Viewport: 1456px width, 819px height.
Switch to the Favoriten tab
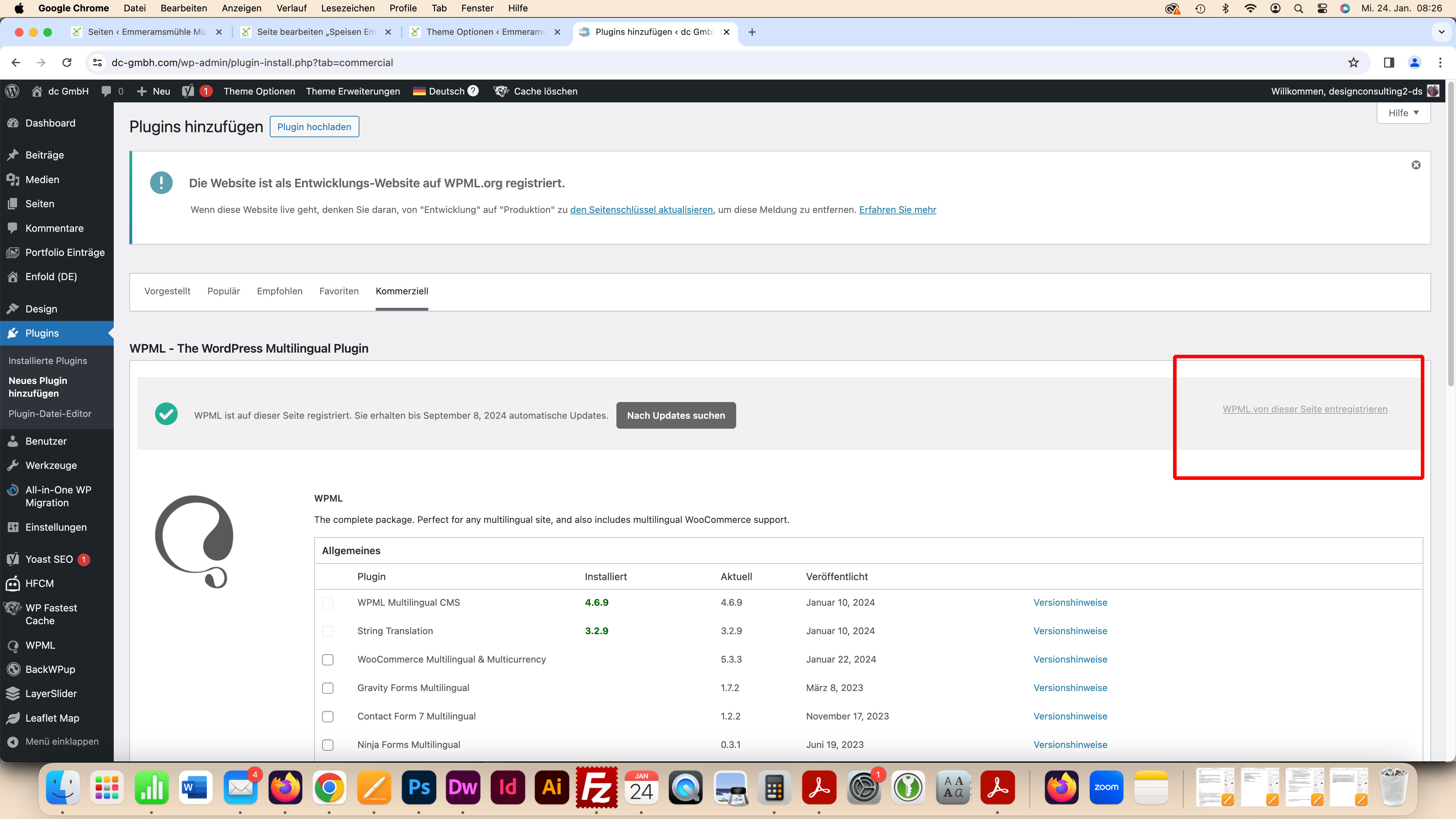pos(339,291)
